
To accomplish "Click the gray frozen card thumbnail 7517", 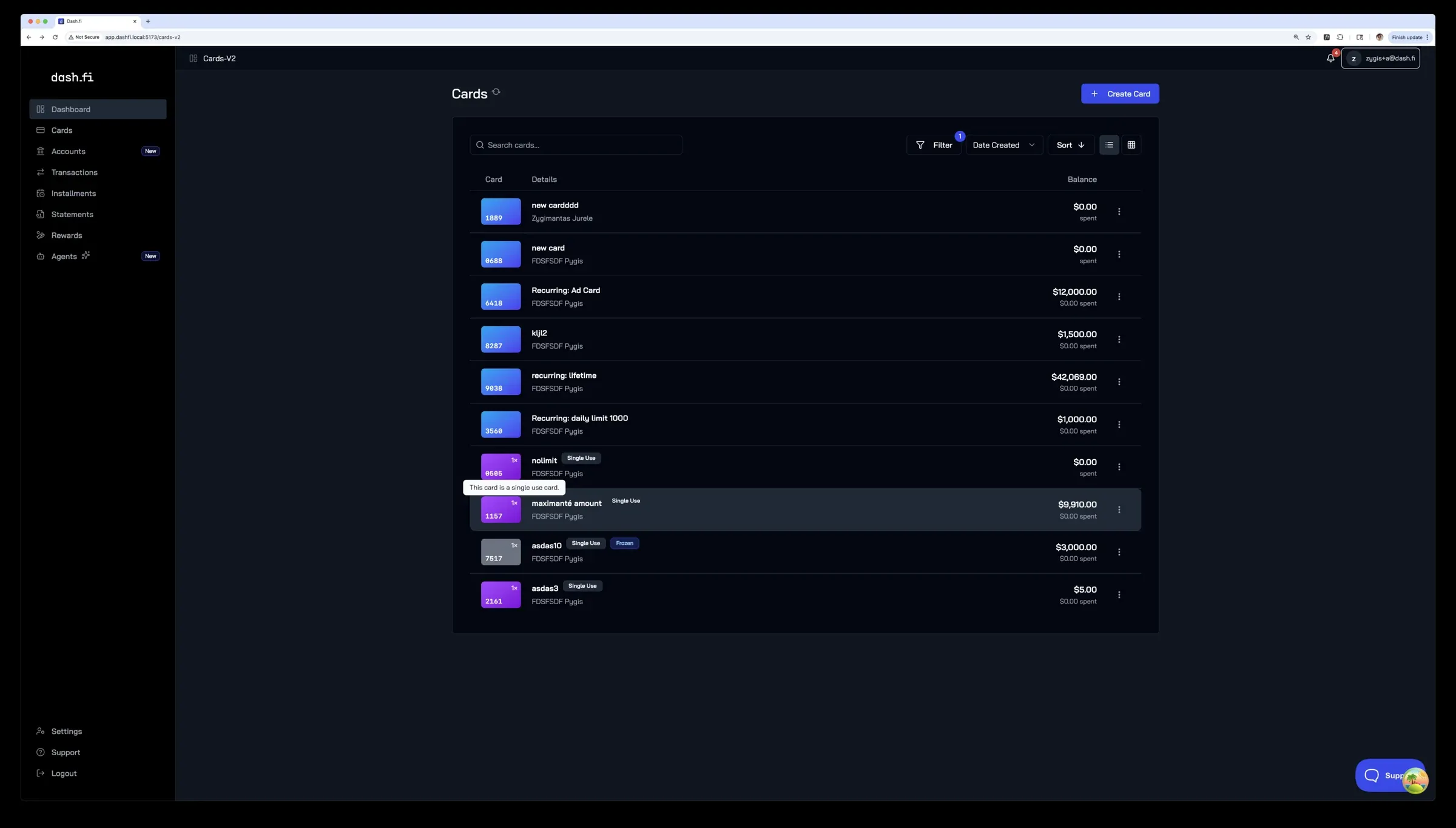I will [x=500, y=552].
